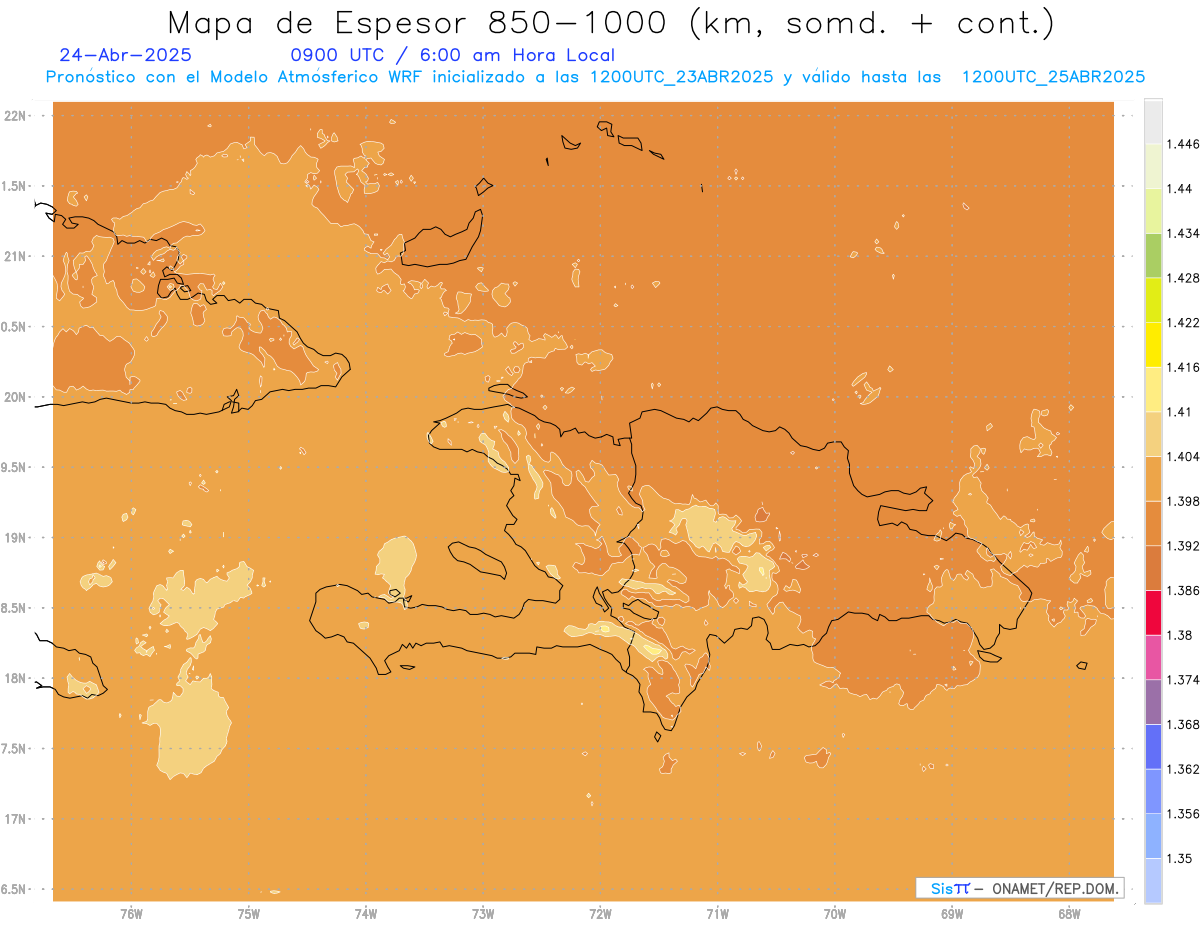
Task: Click the legend value '1.416'
Action: pos(1183,367)
